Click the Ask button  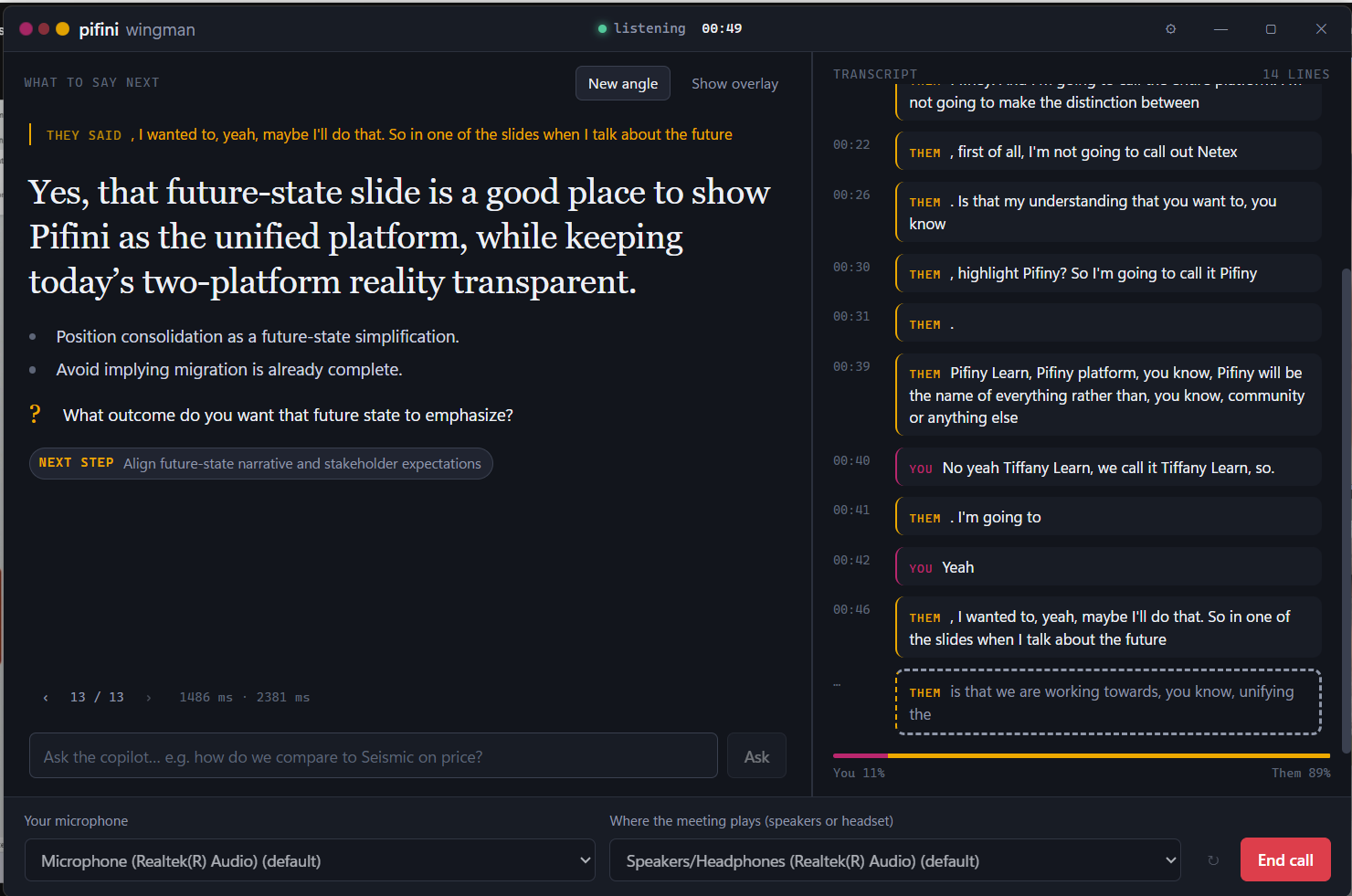click(x=756, y=756)
